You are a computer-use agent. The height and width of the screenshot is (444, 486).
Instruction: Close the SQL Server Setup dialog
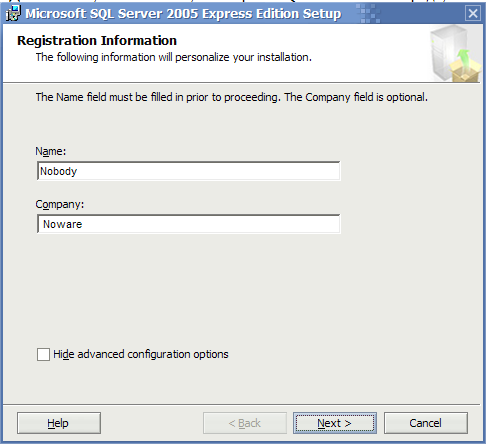point(473,14)
